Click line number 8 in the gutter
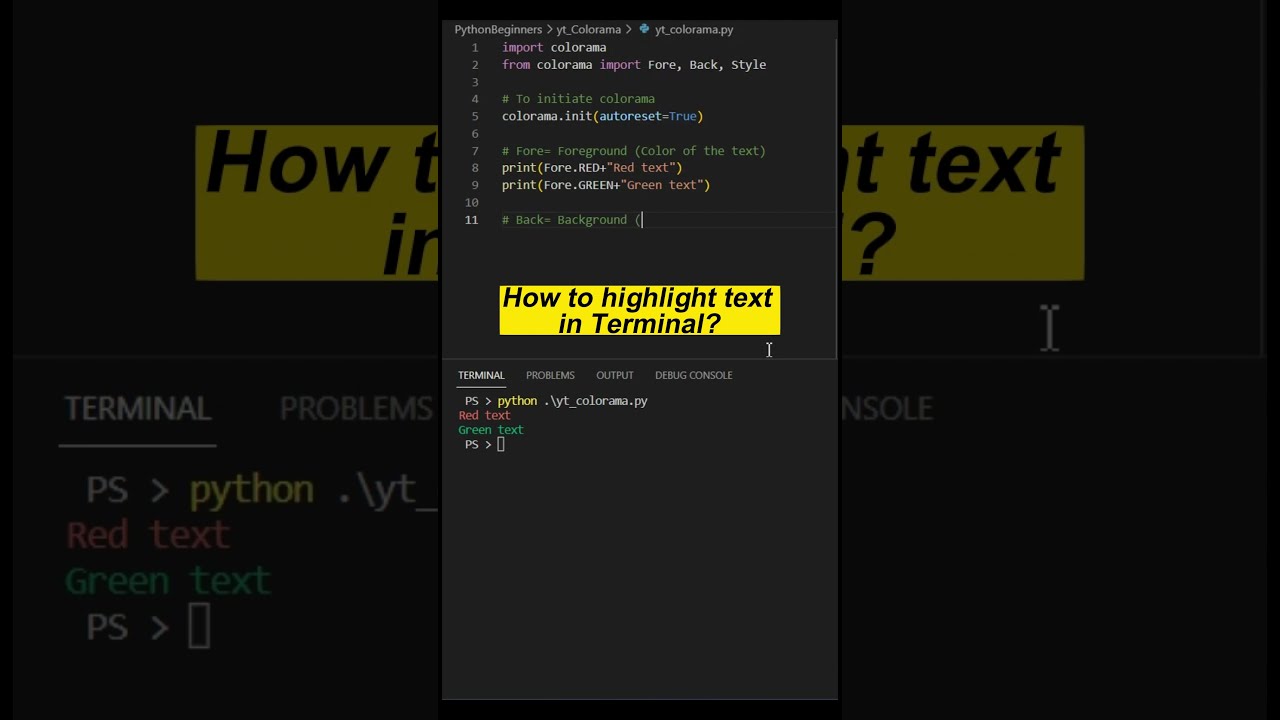The width and height of the screenshot is (1280, 720). [x=475, y=168]
